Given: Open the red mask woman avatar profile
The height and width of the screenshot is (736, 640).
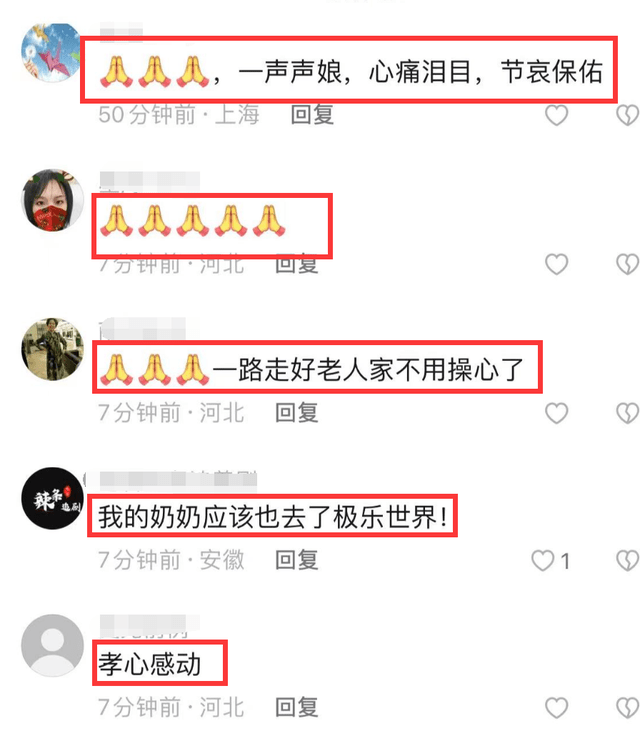Looking at the screenshot, I should (52, 200).
